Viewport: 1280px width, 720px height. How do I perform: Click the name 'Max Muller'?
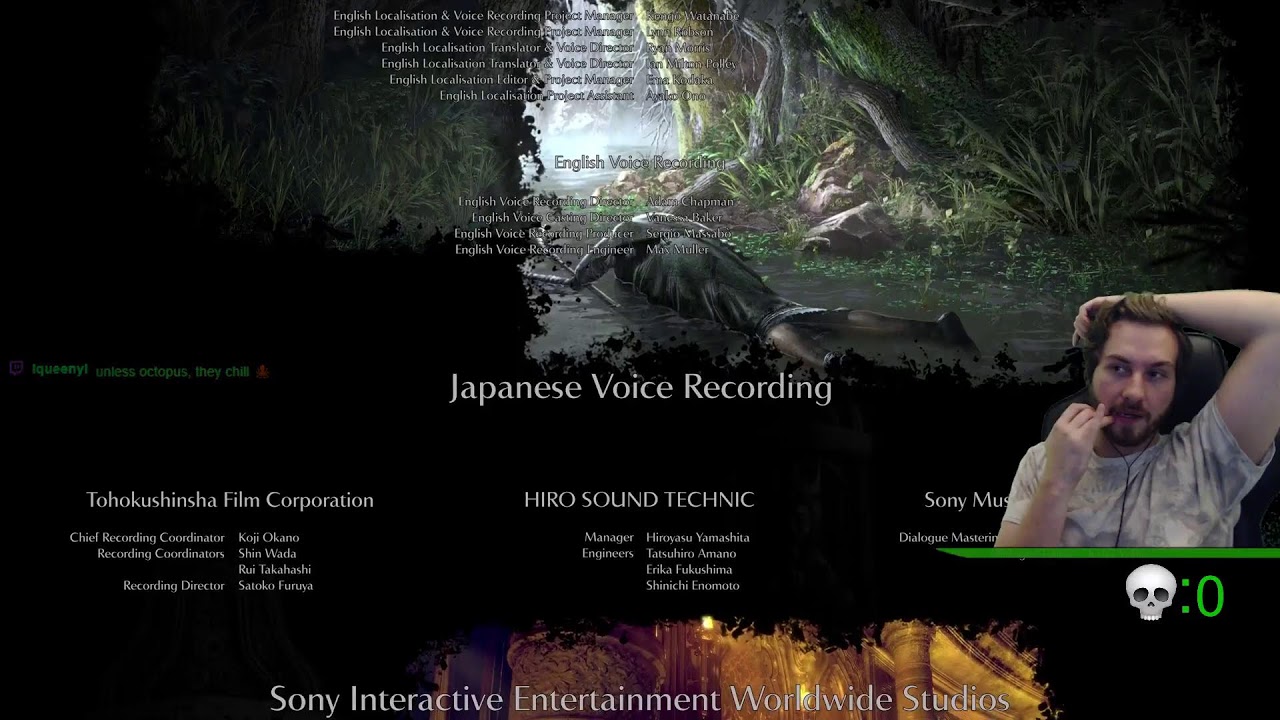[677, 250]
